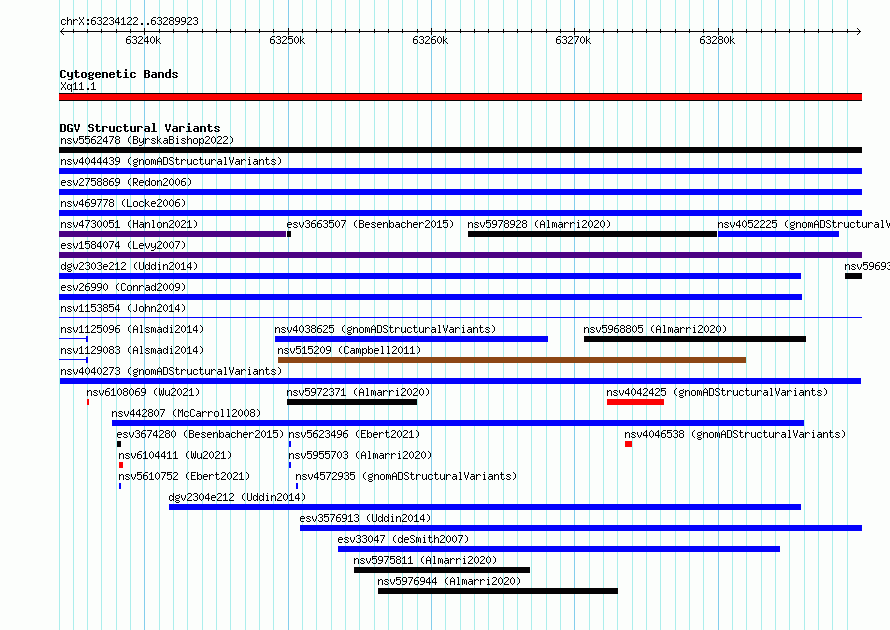Click nsv1129083 (Alsmadi2014) label

tap(132, 350)
